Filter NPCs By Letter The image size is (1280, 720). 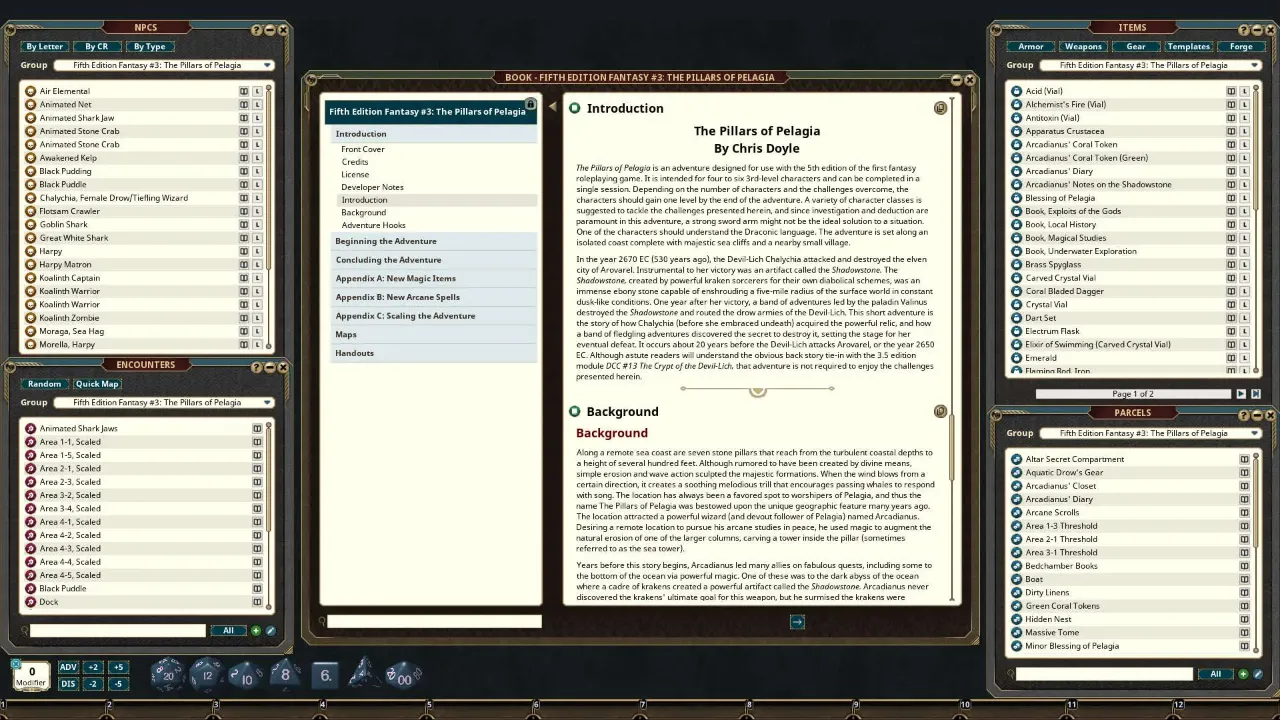tap(44, 46)
